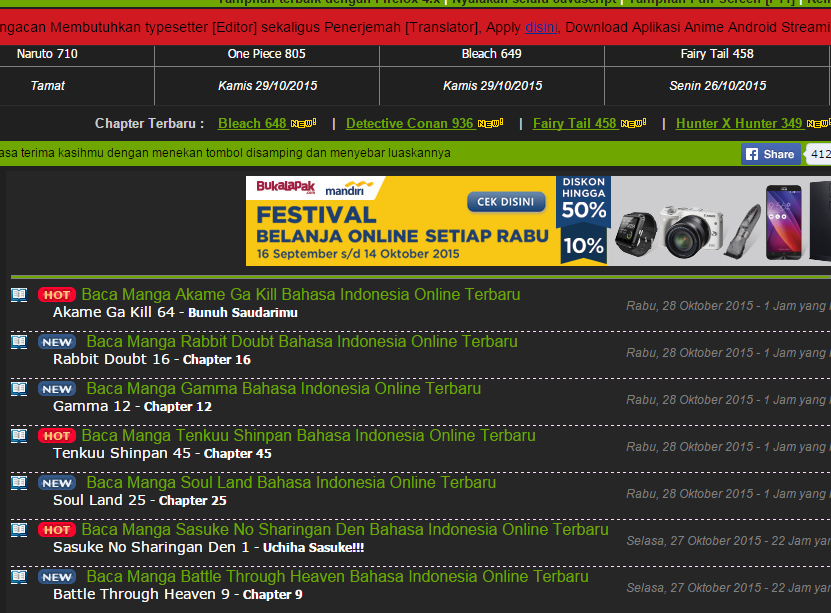
Task: Click the 'Chapter Terbaru :' label
Action: [x=149, y=123]
